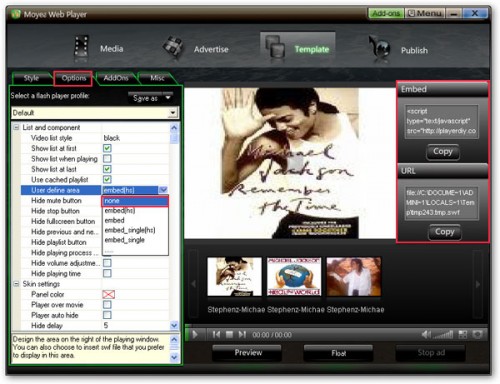The height and width of the screenshot is (384, 500).
Task: Toggle Hide volume adjustment checkbox
Action: tap(107, 263)
